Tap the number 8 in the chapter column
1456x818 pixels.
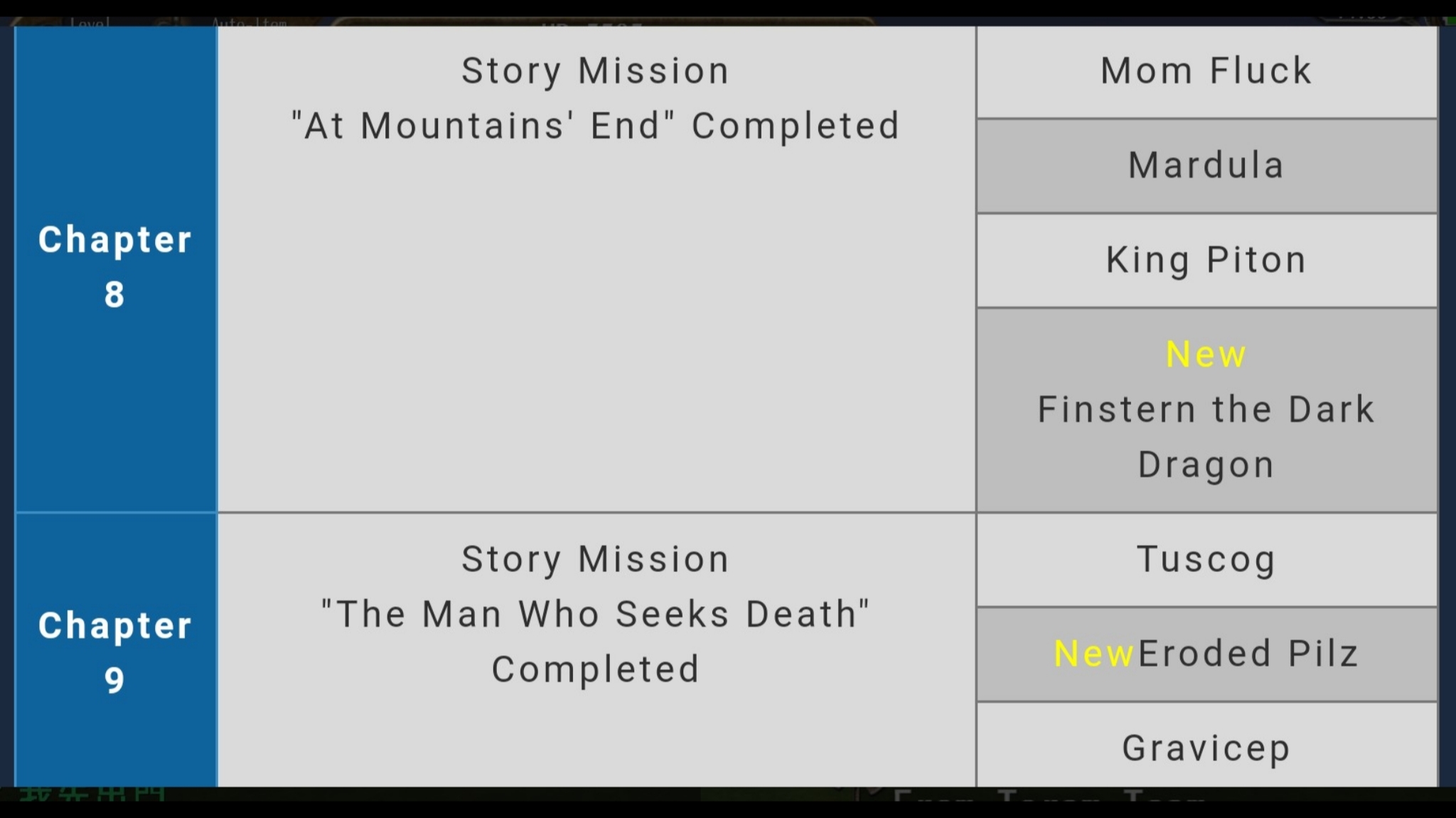114,294
